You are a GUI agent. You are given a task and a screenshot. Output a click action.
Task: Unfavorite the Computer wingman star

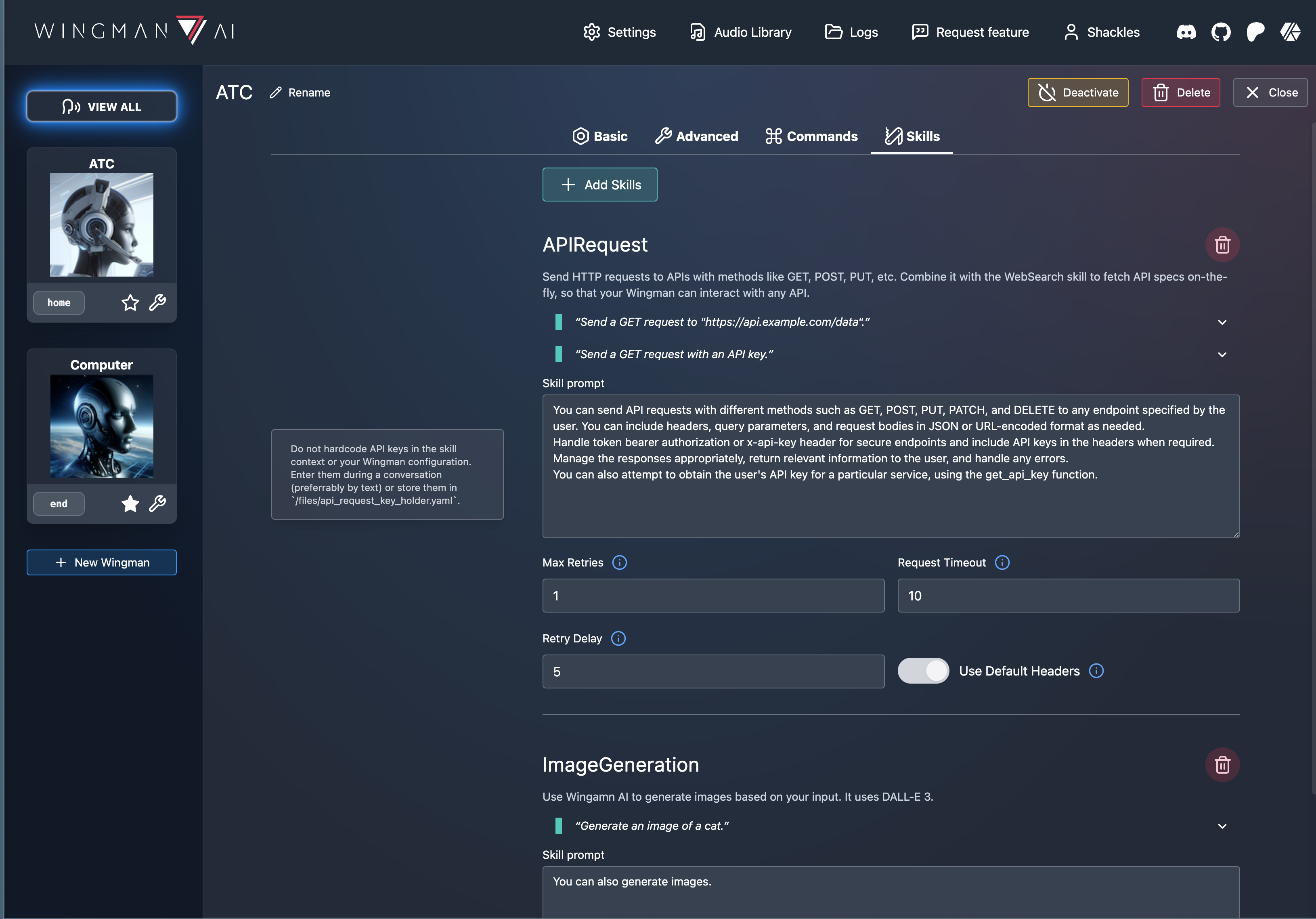[130, 504]
